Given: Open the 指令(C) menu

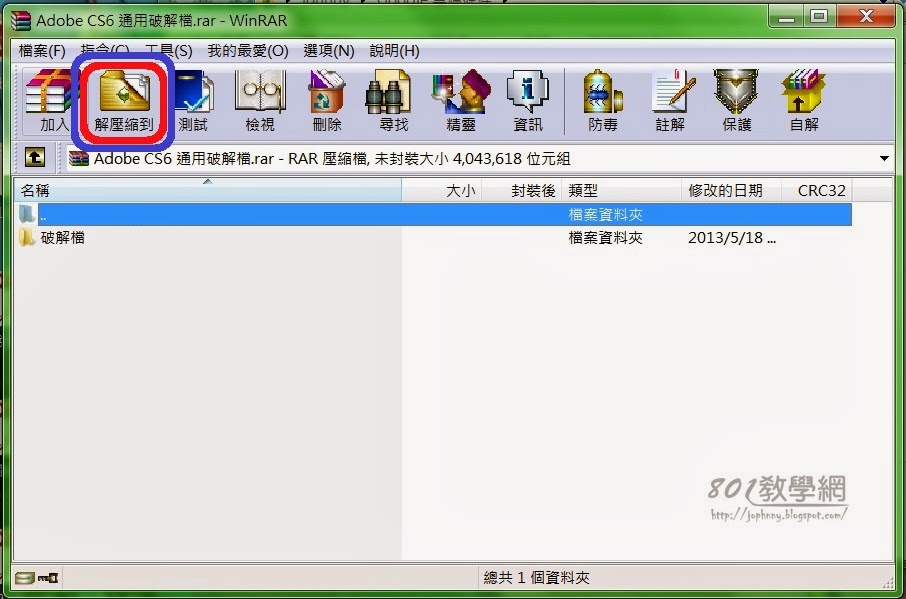Looking at the screenshot, I should click(x=105, y=51).
